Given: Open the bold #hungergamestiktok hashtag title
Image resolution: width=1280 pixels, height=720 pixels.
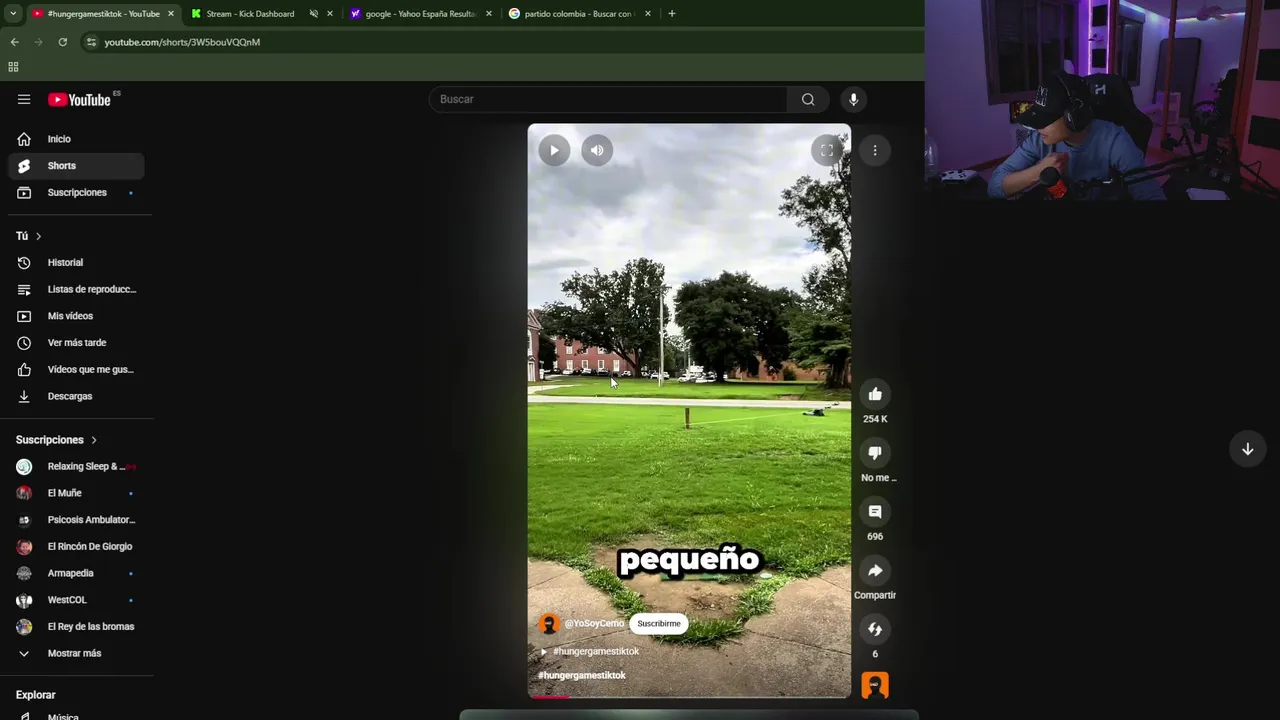Looking at the screenshot, I should click(x=582, y=675).
